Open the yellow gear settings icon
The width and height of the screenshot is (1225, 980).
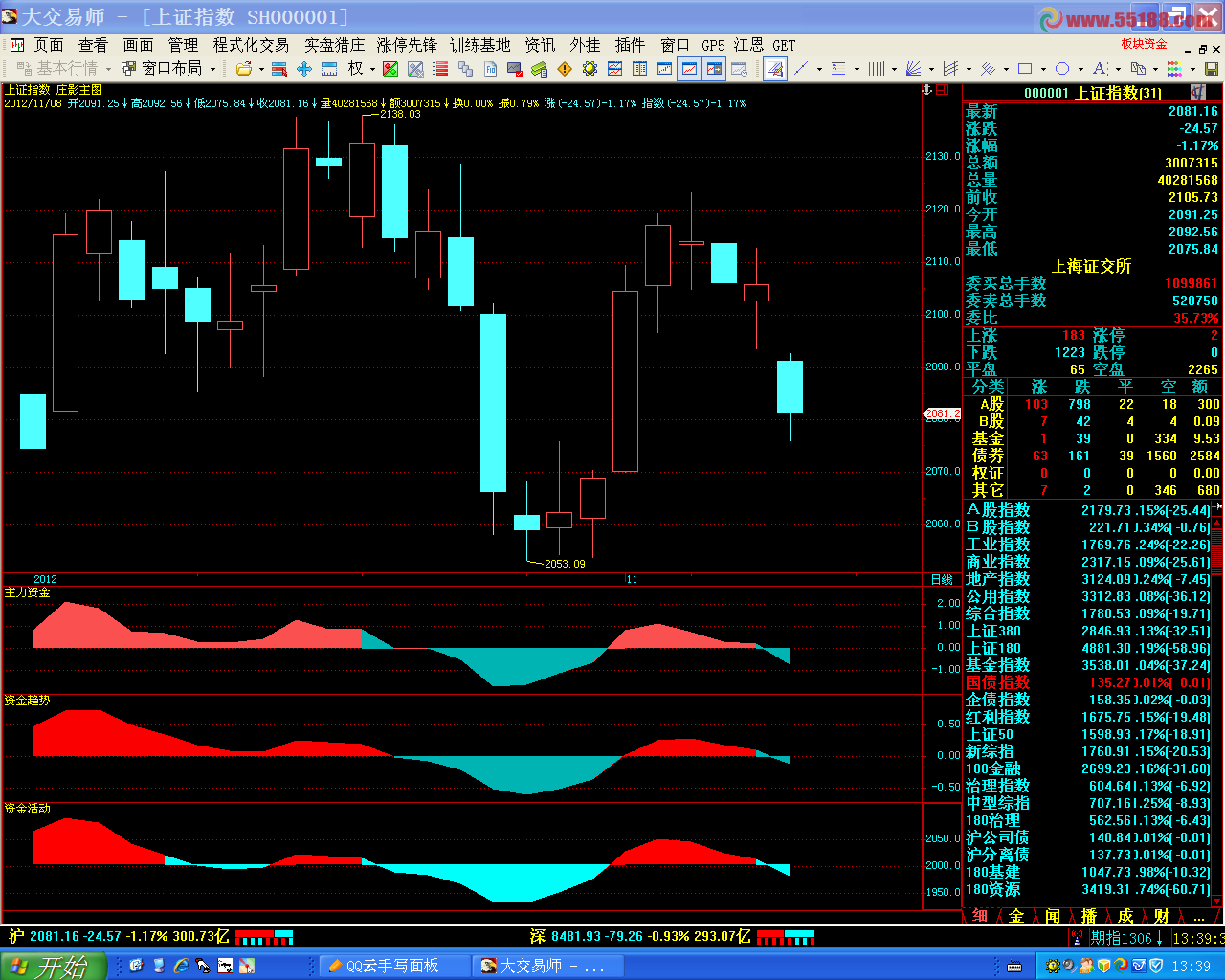click(x=590, y=69)
